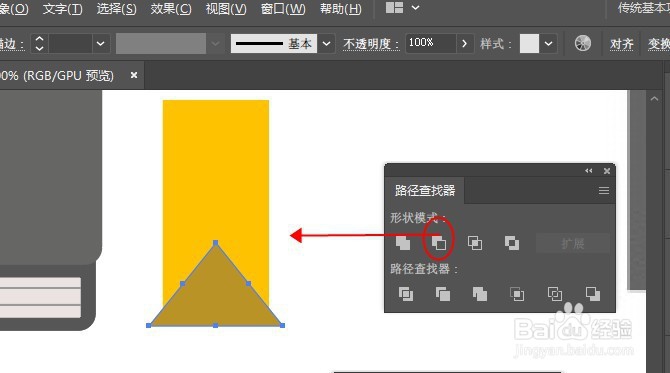The image size is (670, 373).
Task: Click the vertical scrollbar up arrow
Action: [654, 99]
